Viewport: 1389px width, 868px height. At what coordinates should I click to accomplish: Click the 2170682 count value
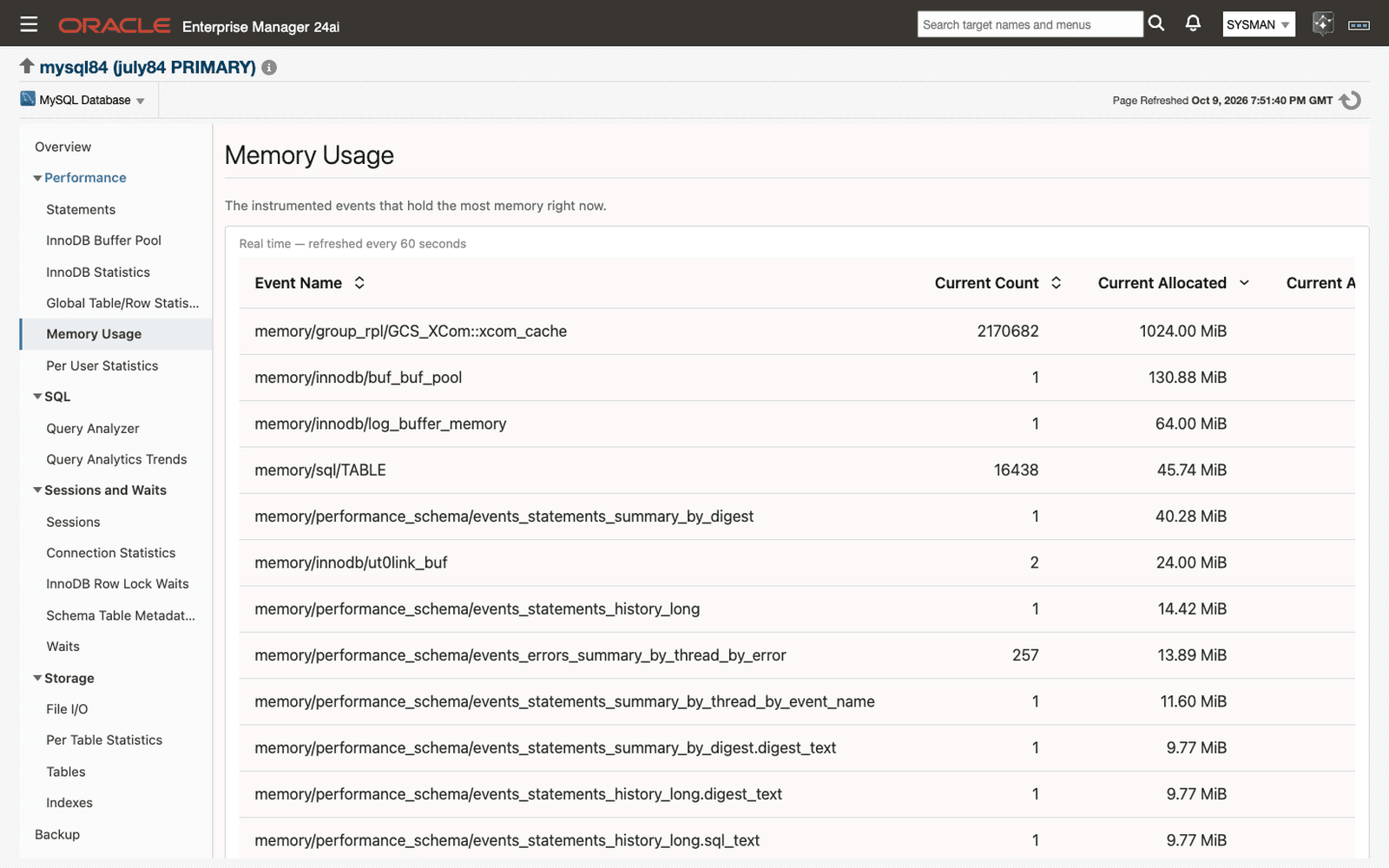pyautogui.click(x=1008, y=331)
